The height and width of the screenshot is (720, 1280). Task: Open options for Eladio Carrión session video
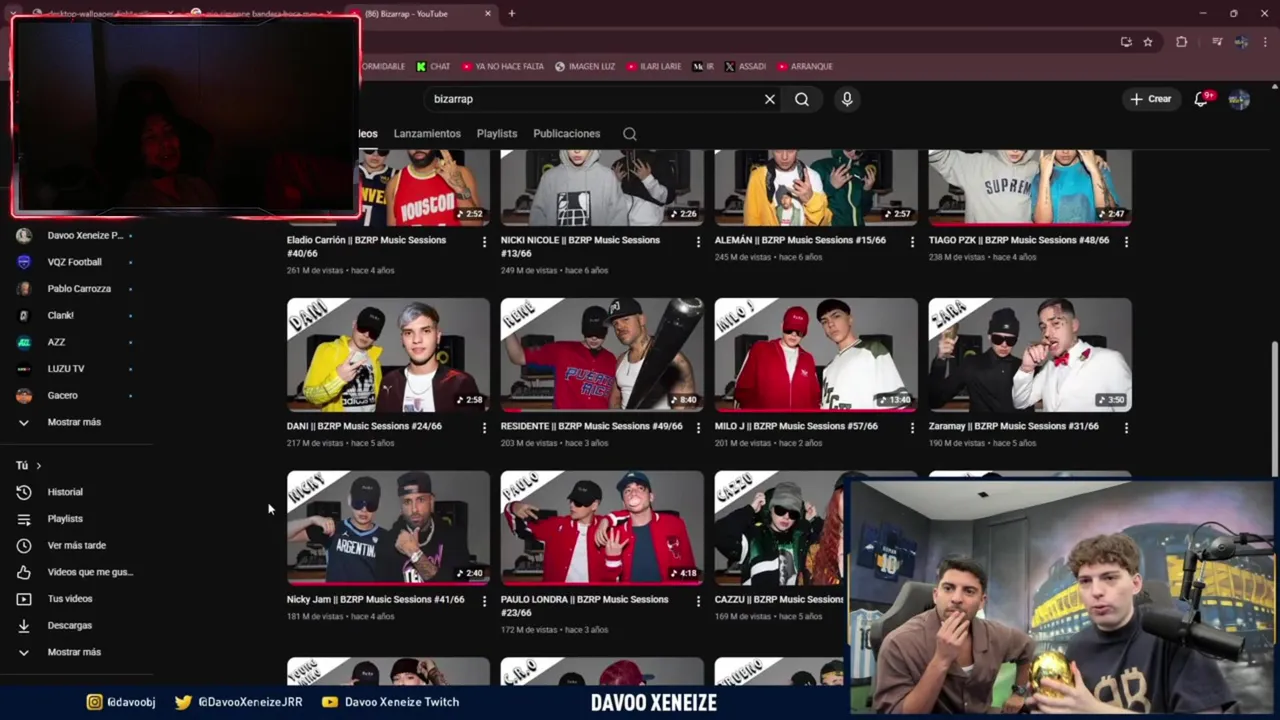pyautogui.click(x=484, y=242)
